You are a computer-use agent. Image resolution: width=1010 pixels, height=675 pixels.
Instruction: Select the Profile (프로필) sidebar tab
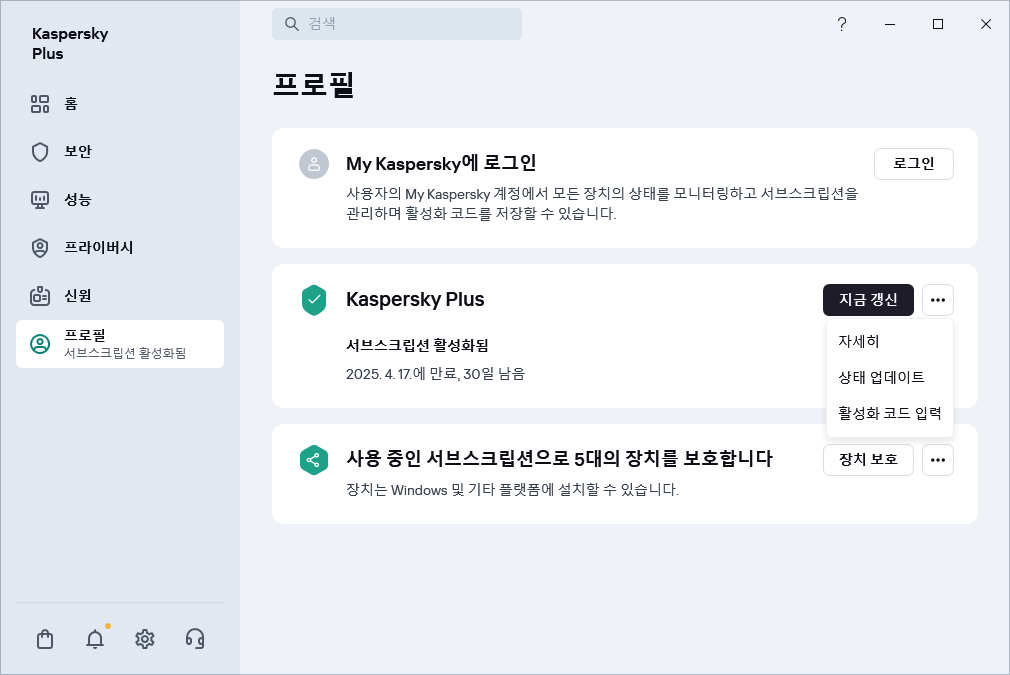coord(120,344)
